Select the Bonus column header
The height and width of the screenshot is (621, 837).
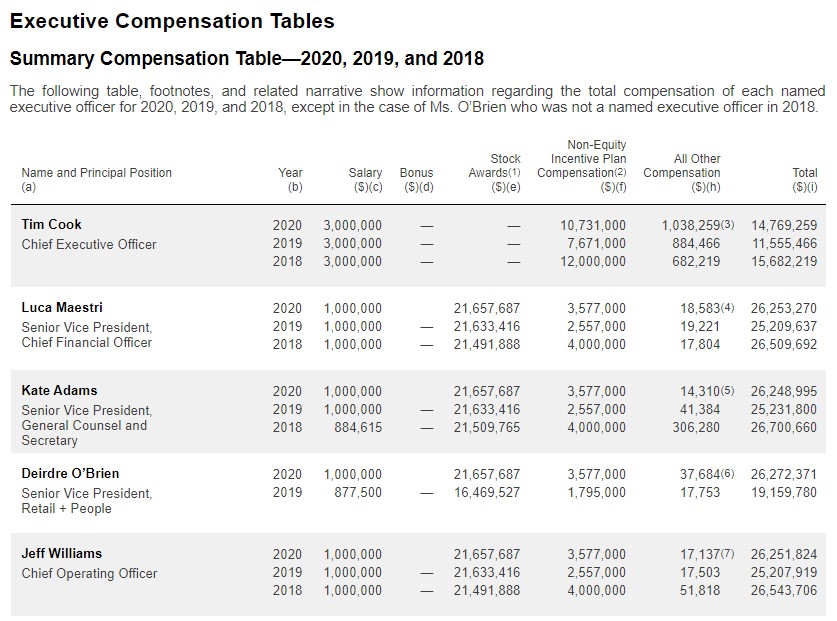416,173
